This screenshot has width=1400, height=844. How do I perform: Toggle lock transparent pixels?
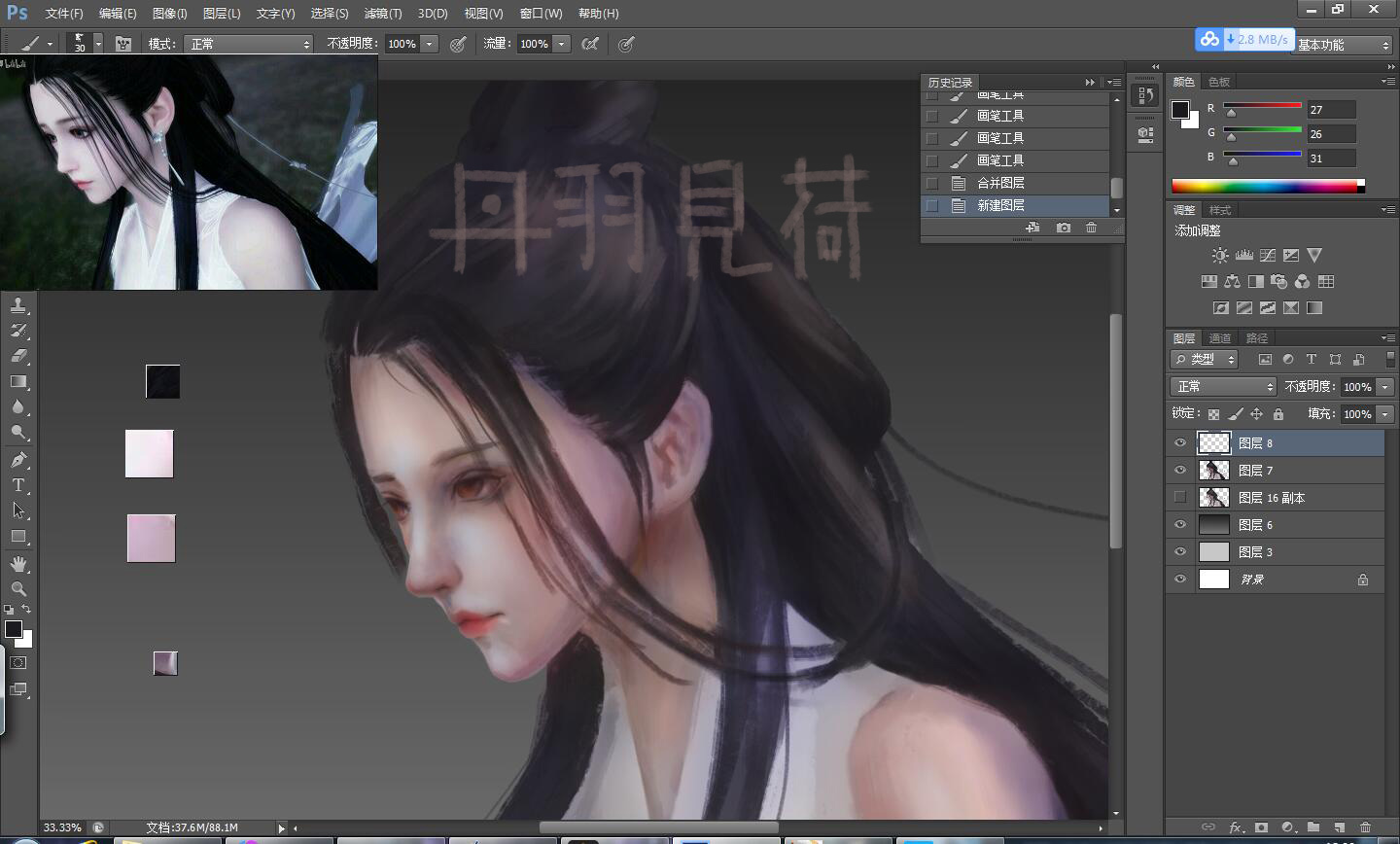tap(1214, 414)
